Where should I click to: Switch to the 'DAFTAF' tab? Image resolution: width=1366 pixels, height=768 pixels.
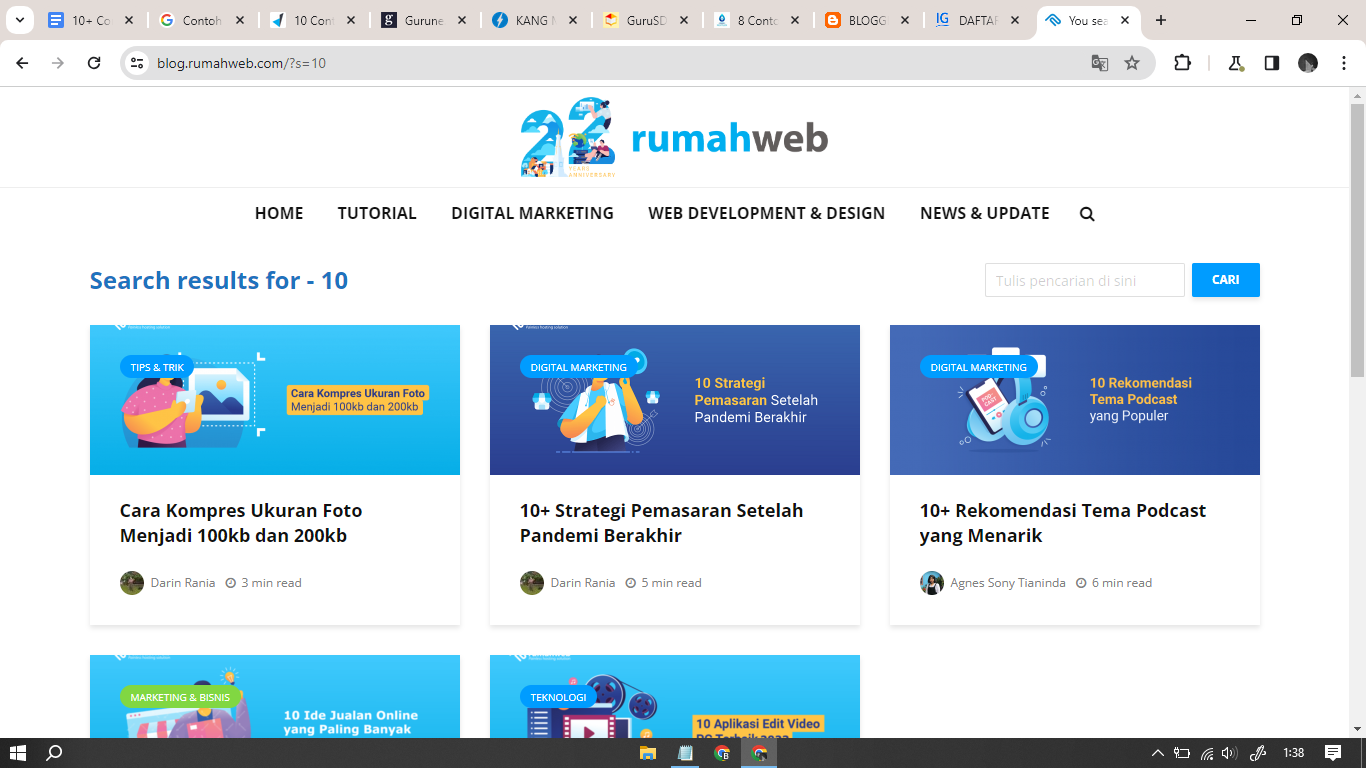point(978,20)
